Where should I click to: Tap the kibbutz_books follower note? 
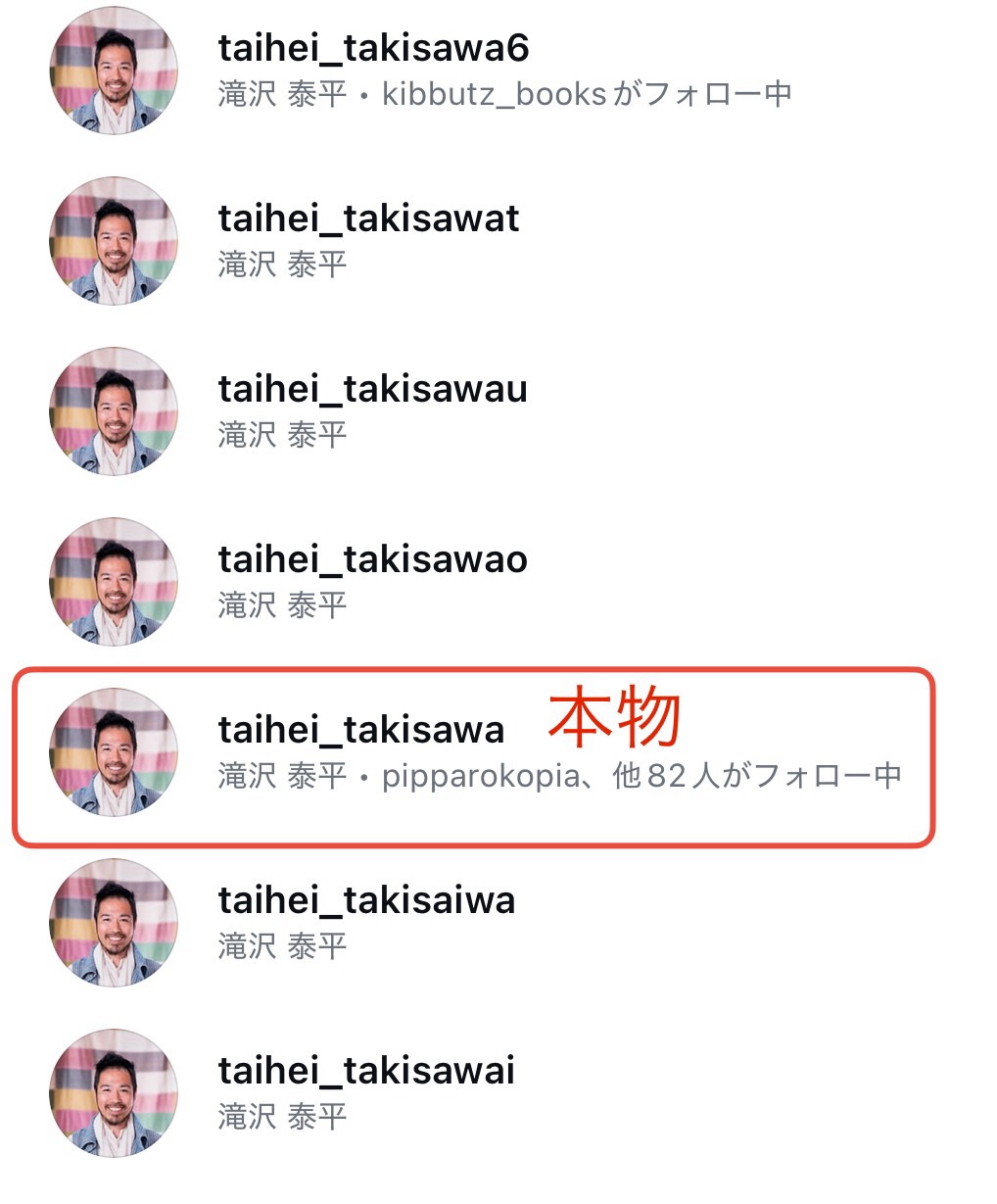tap(587, 94)
